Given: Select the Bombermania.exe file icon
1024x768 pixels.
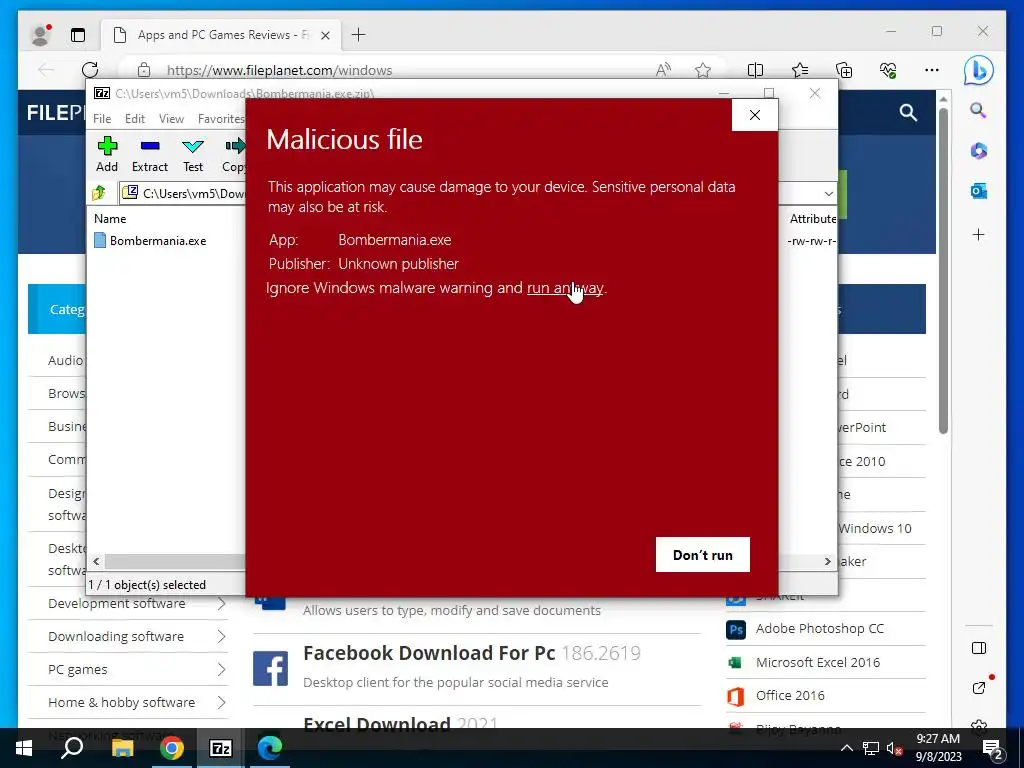Looking at the screenshot, I should (x=100, y=240).
